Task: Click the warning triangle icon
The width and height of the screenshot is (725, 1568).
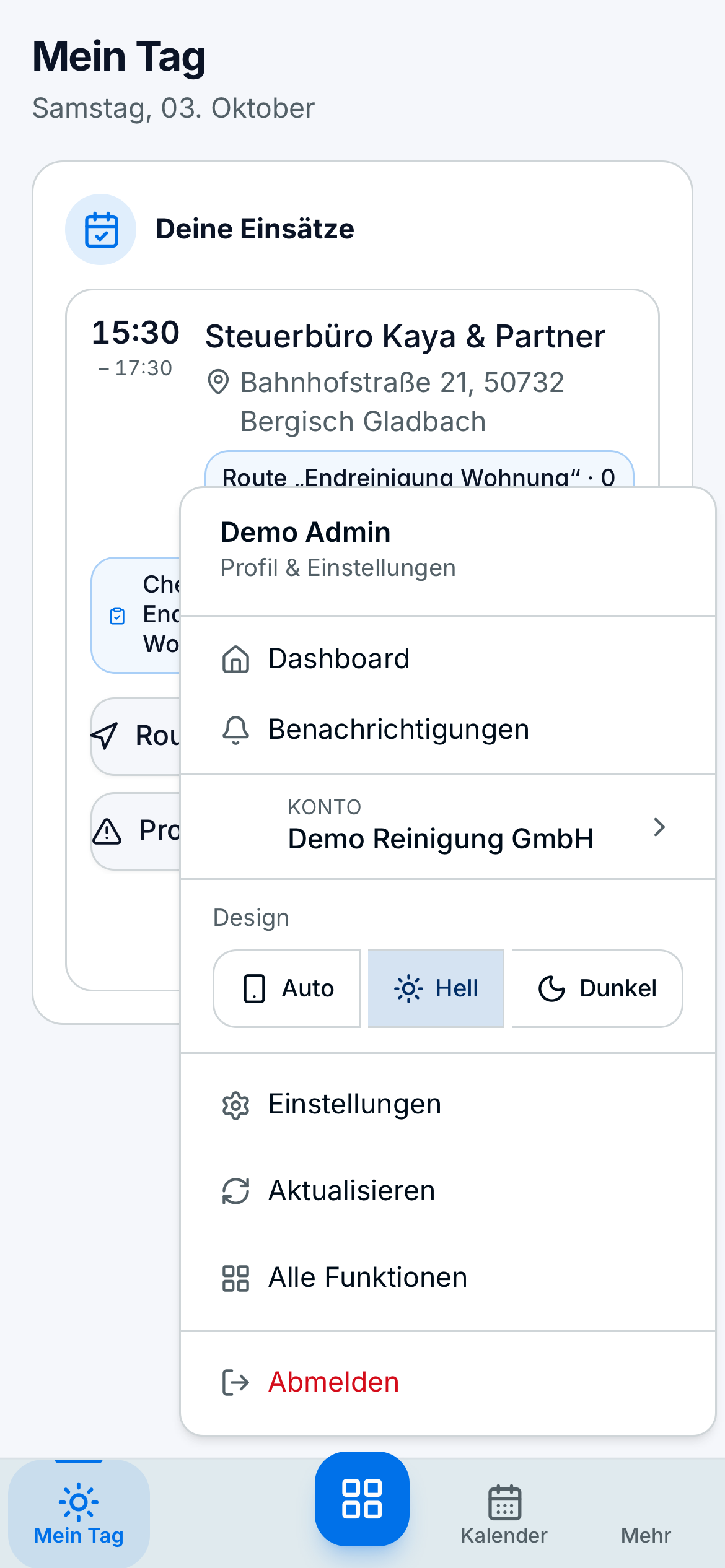Action: [107, 831]
